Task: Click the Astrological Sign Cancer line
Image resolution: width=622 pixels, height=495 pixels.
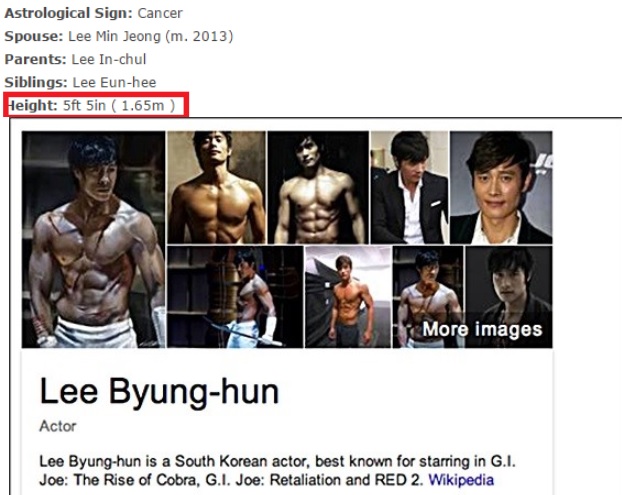Action: click(93, 13)
